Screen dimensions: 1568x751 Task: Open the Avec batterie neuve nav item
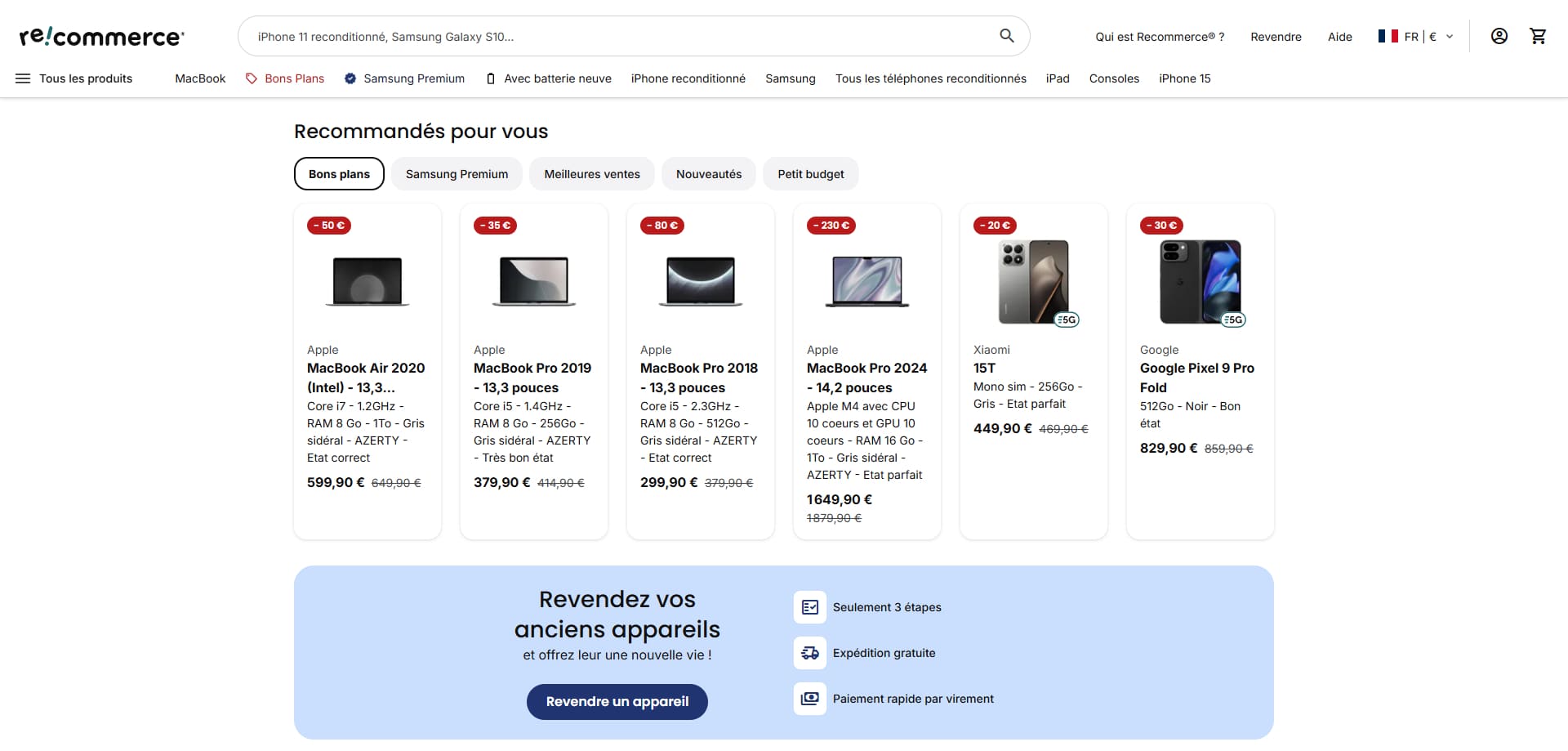[x=549, y=78]
